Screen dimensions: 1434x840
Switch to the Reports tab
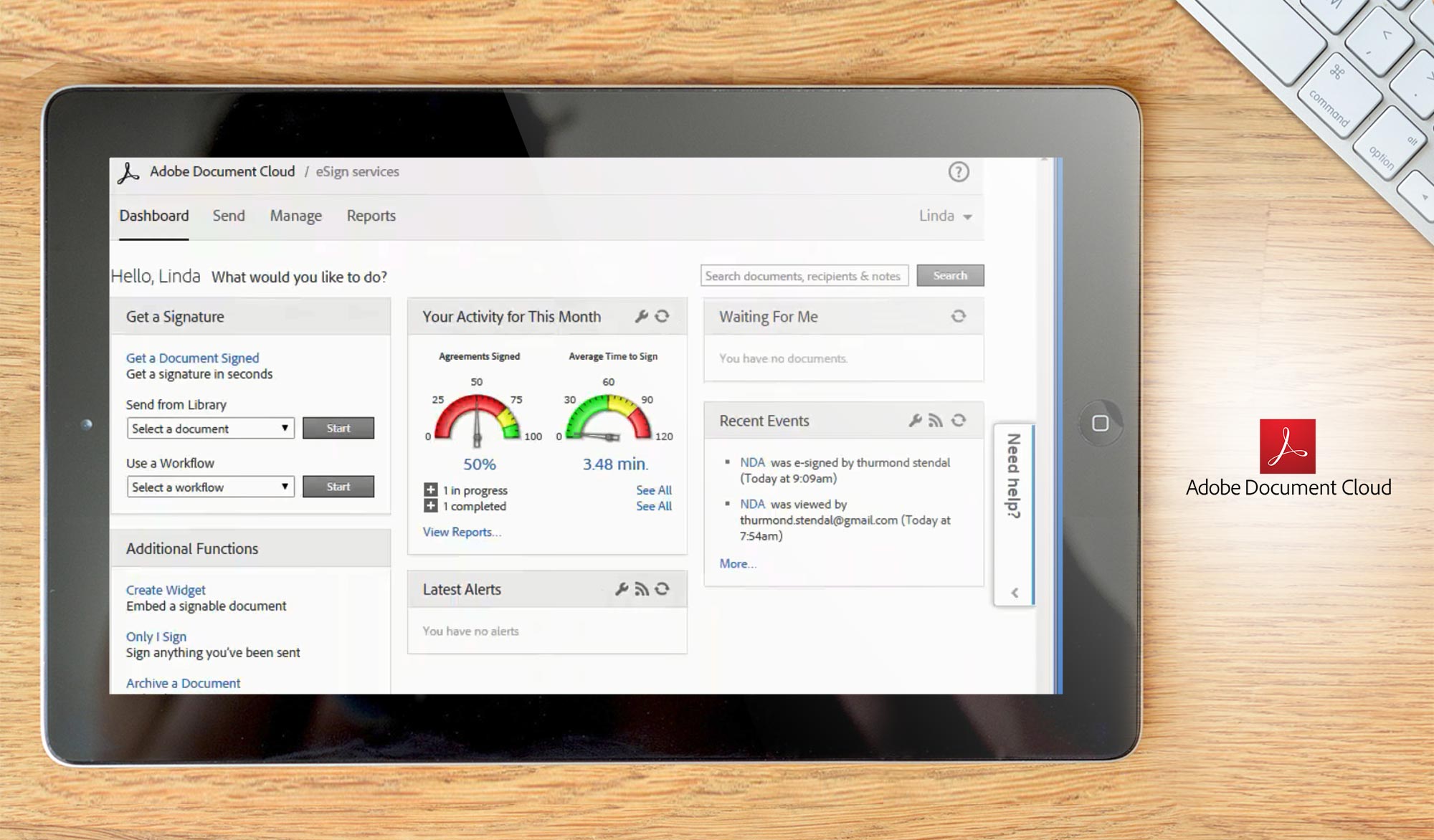point(371,216)
